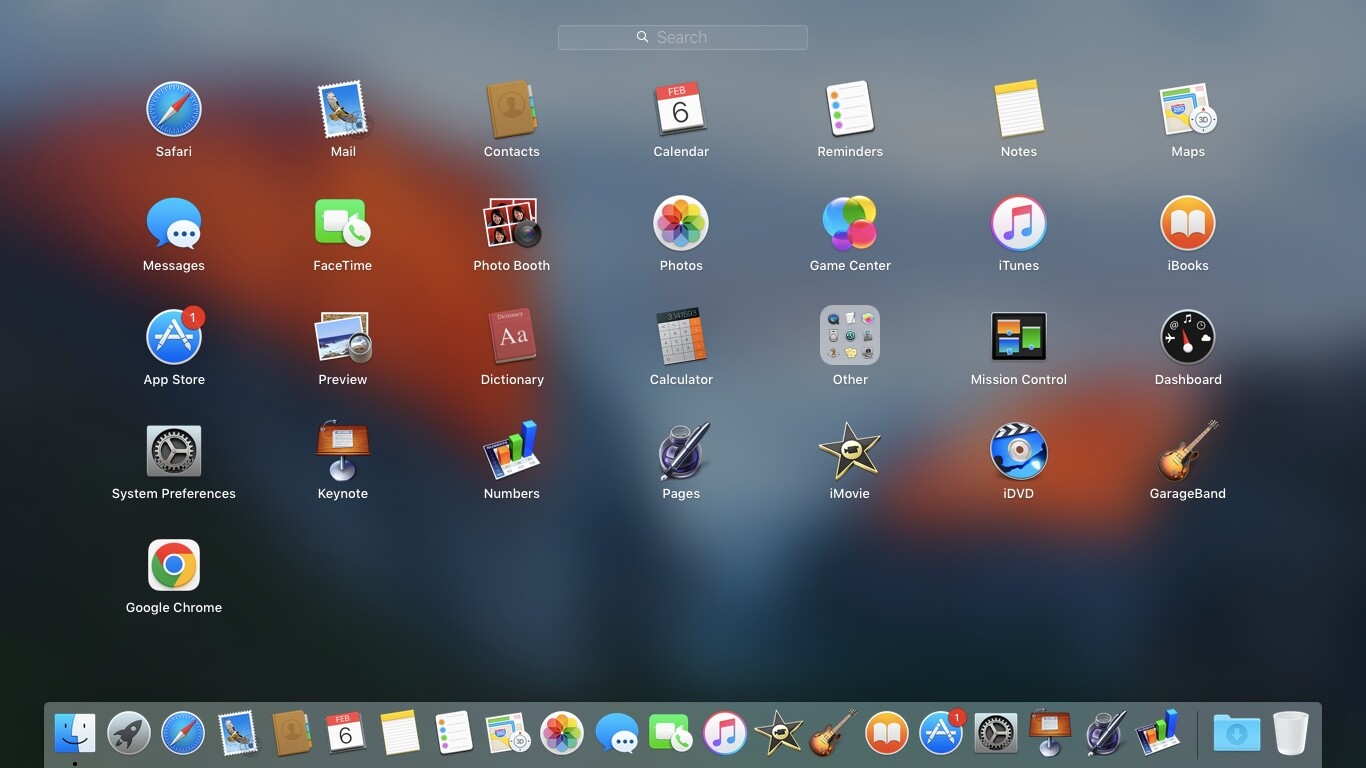
Task: Open Messages from the Dock
Action: [616, 733]
